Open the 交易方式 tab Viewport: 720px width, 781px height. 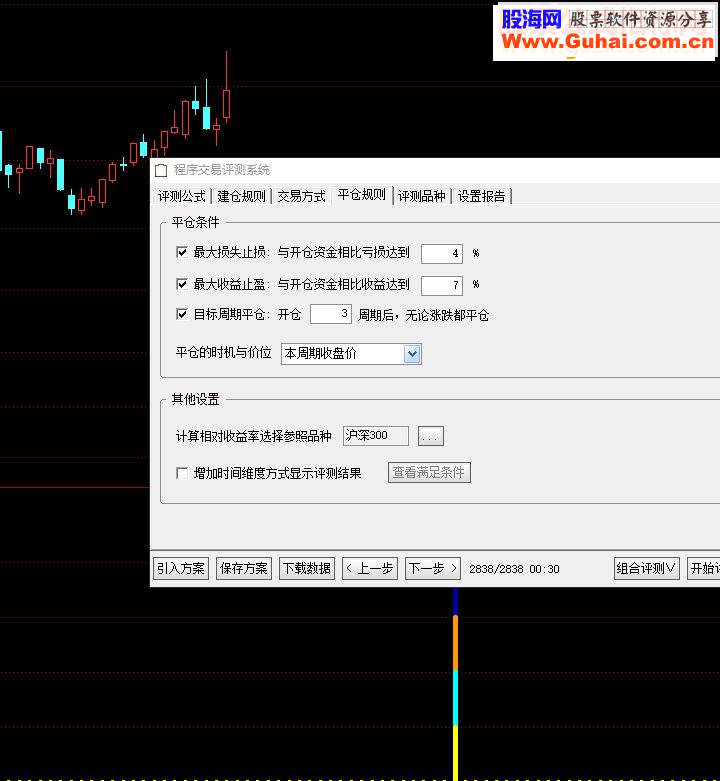pyautogui.click(x=301, y=196)
